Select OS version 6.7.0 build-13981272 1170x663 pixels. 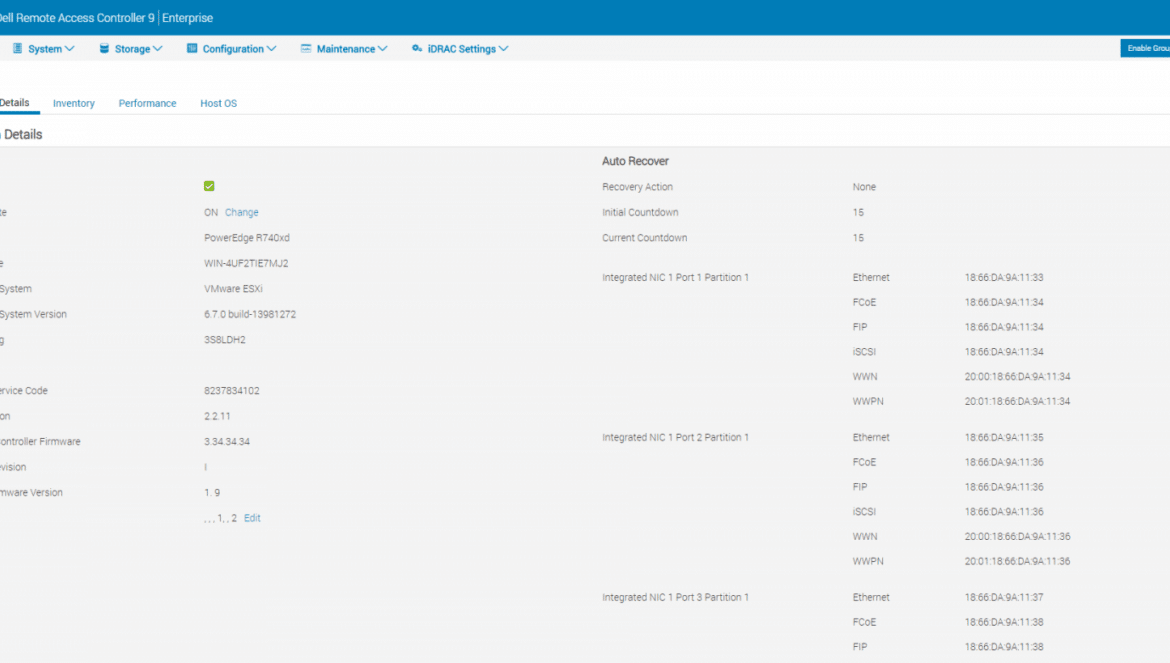coord(250,314)
